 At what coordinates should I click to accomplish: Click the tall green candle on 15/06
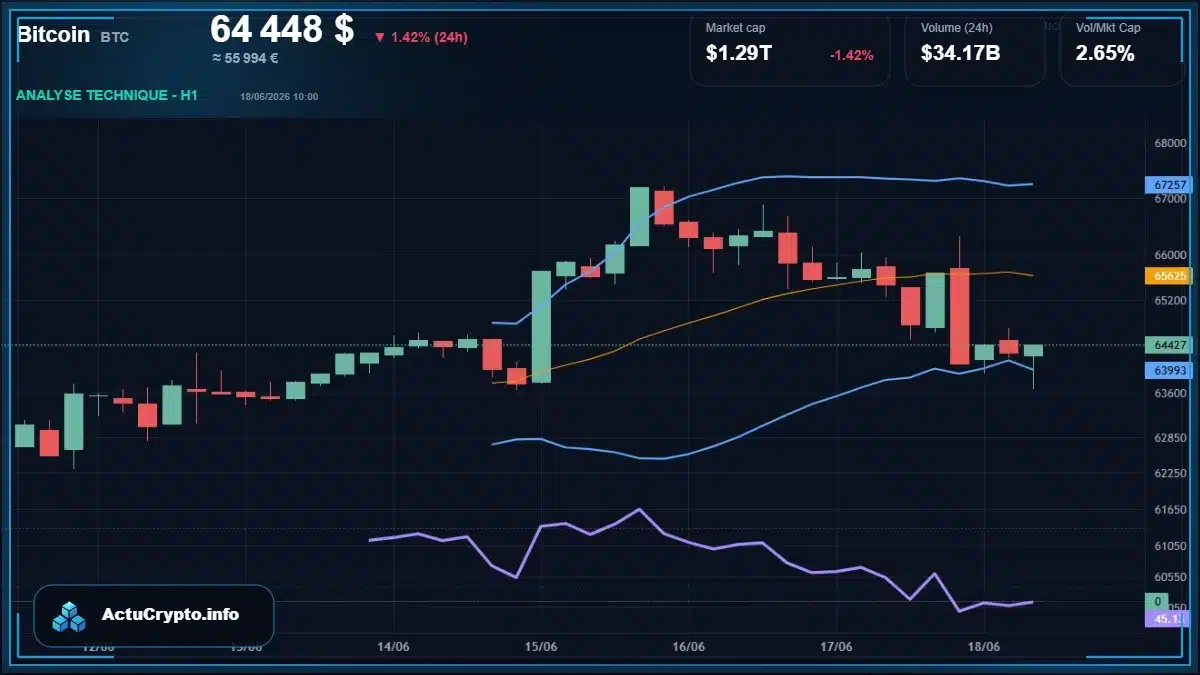coord(541,326)
